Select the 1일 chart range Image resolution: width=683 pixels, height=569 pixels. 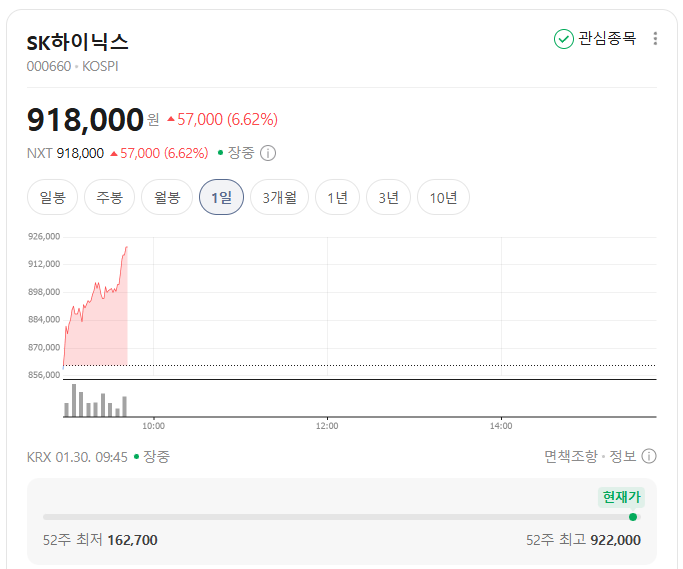[x=221, y=197]
